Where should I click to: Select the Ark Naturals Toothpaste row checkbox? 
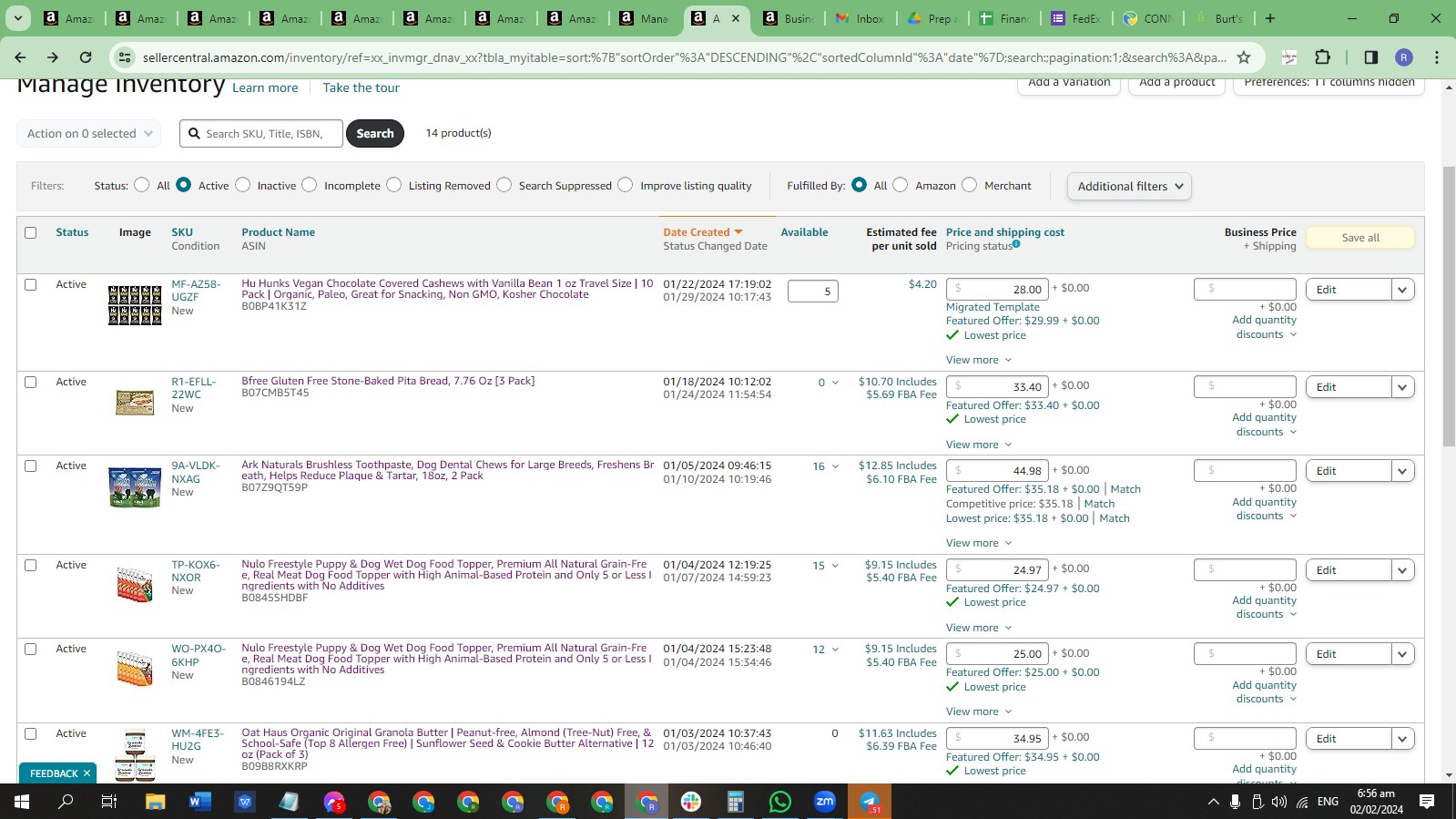31,466
